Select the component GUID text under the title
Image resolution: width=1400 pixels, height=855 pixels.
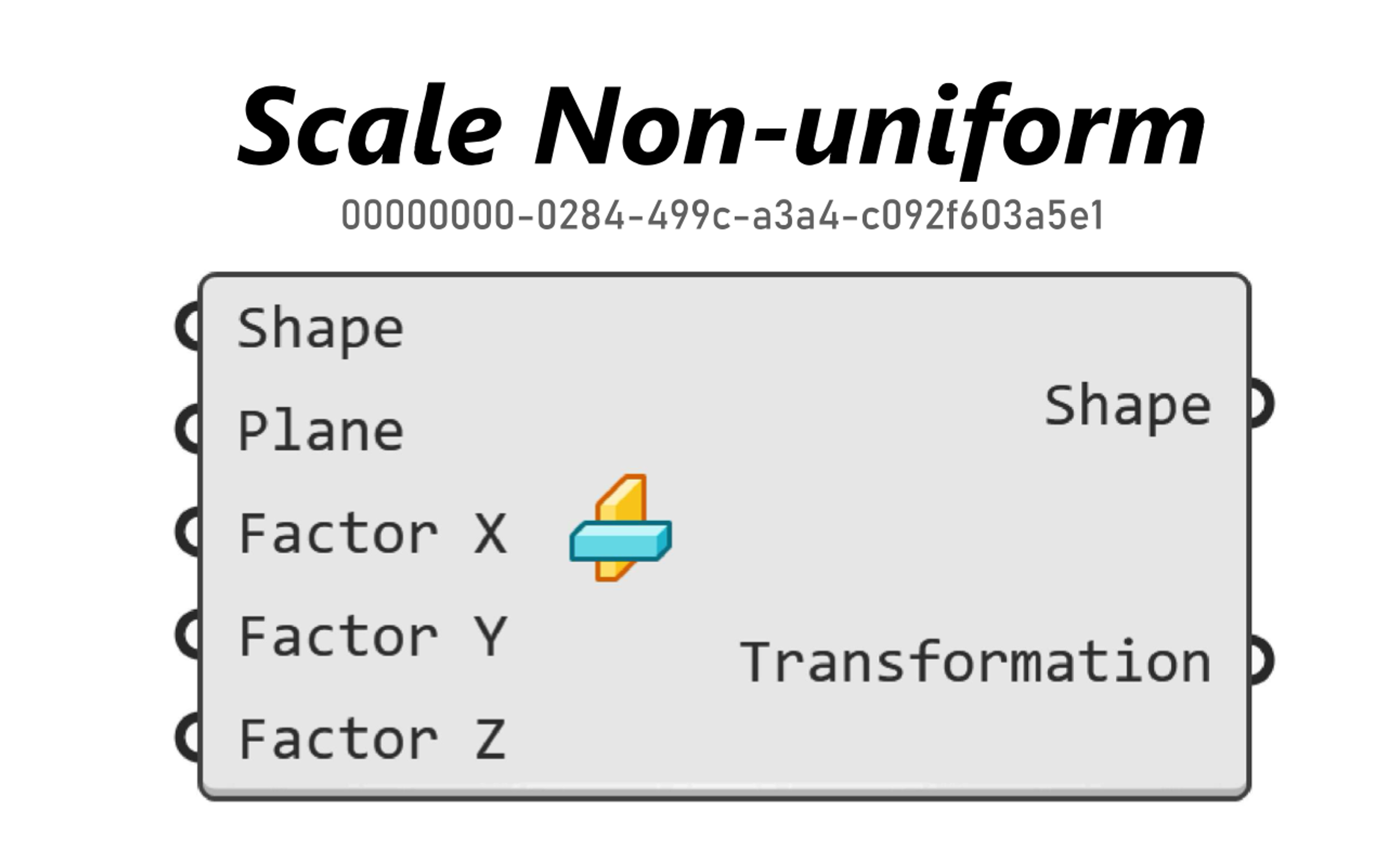pyautogui.click(x=722, y=216)
